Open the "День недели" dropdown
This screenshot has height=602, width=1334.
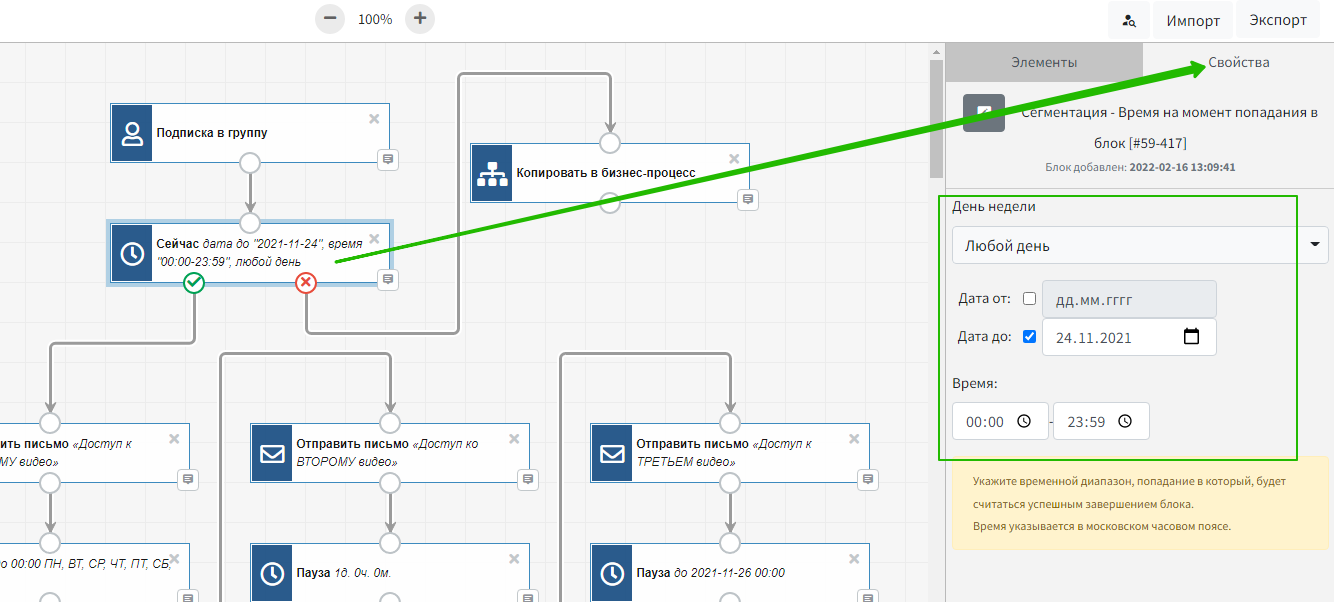point(1139,245)
